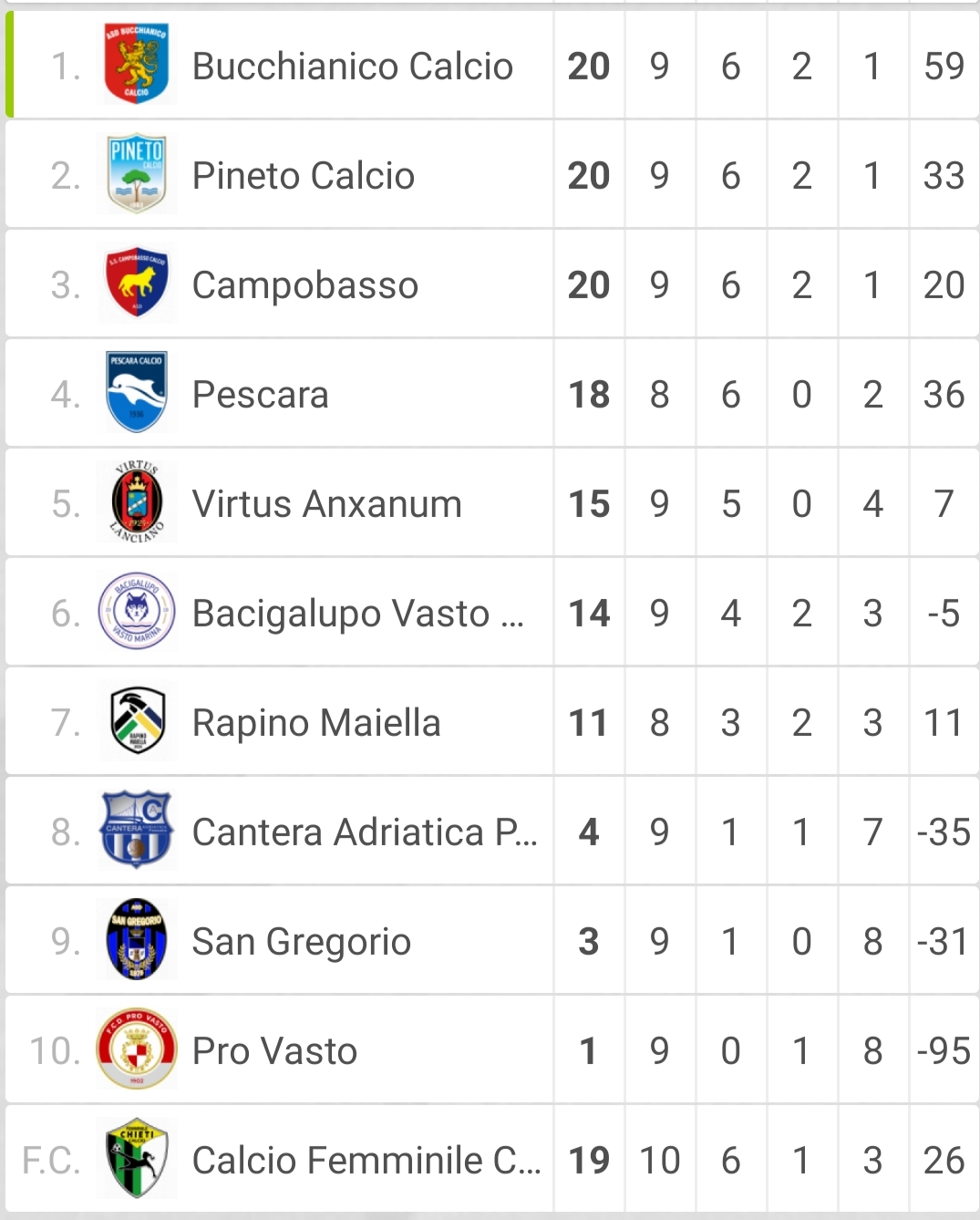This screenshot has height=1220, width=980.
Task: Tap the Pineto Calcio logo
Action: tap(137, 174)
